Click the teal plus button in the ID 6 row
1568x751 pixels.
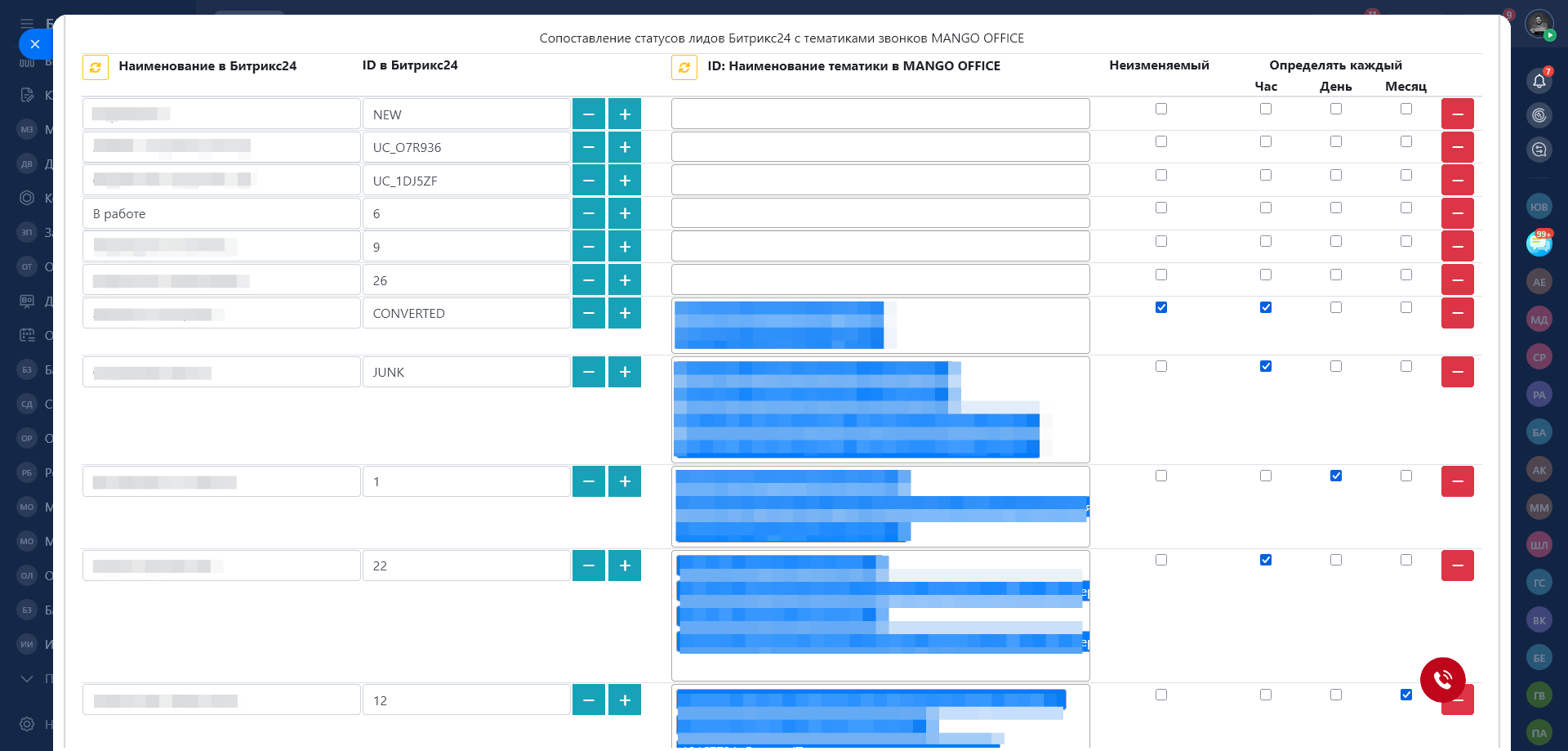(625, 213)
